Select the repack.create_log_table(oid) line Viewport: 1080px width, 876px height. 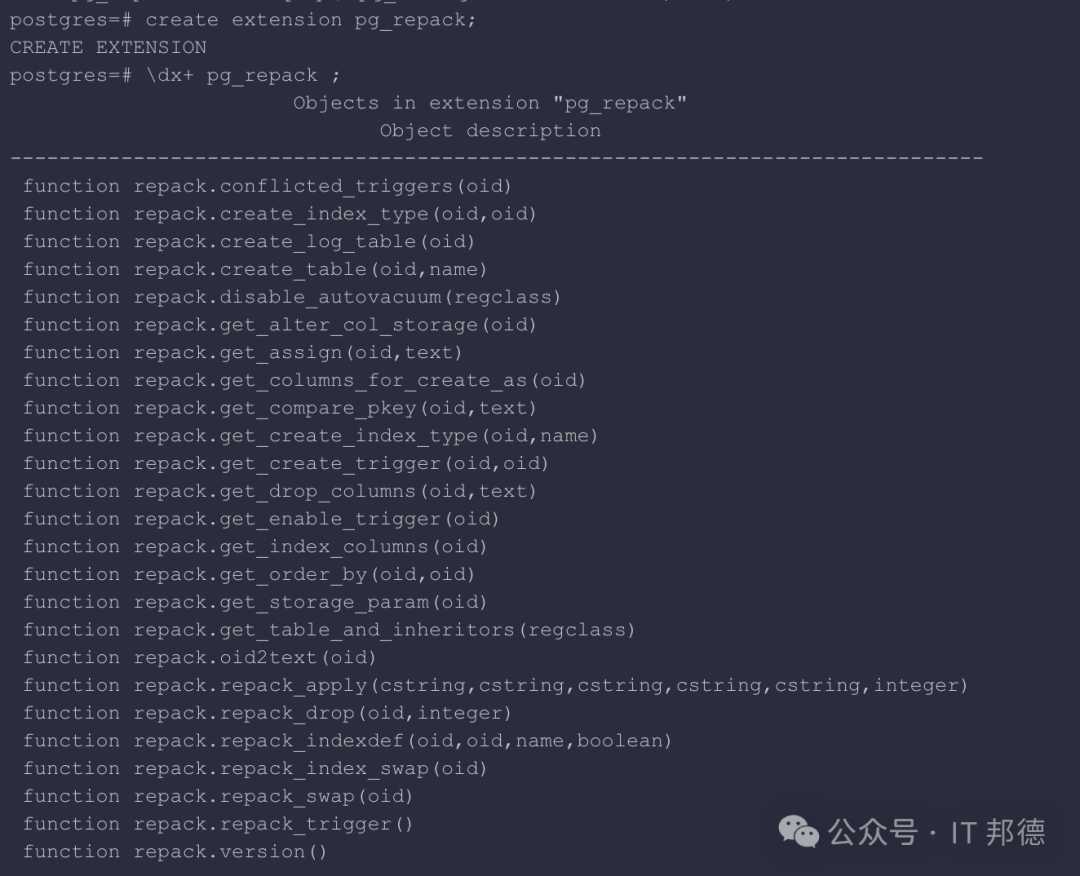(x=249, y=242)
